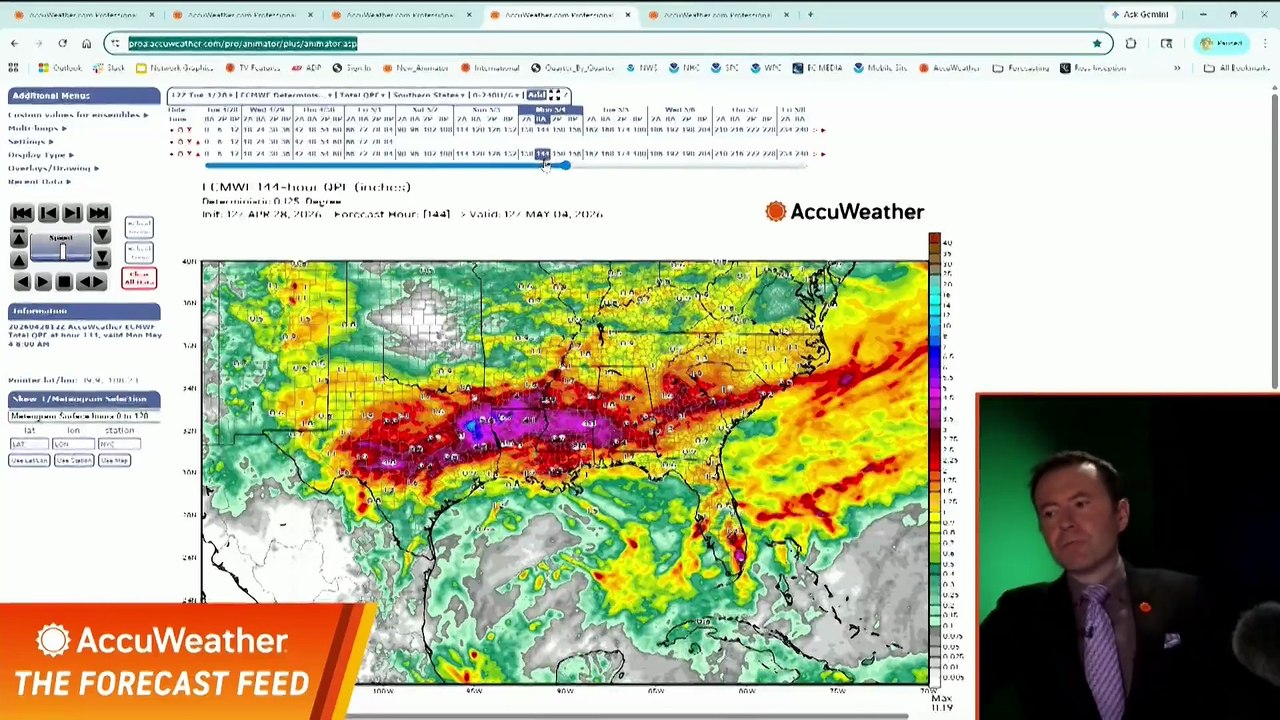This screenshot has height=720, width=1280.
Task: Jump to the first frame of the loop
Action: point(22,213)
